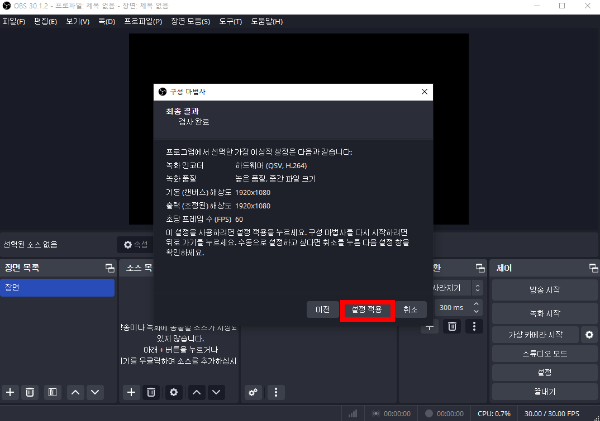
Task: Open source properties gear icon
Action: tap(174, 392)
